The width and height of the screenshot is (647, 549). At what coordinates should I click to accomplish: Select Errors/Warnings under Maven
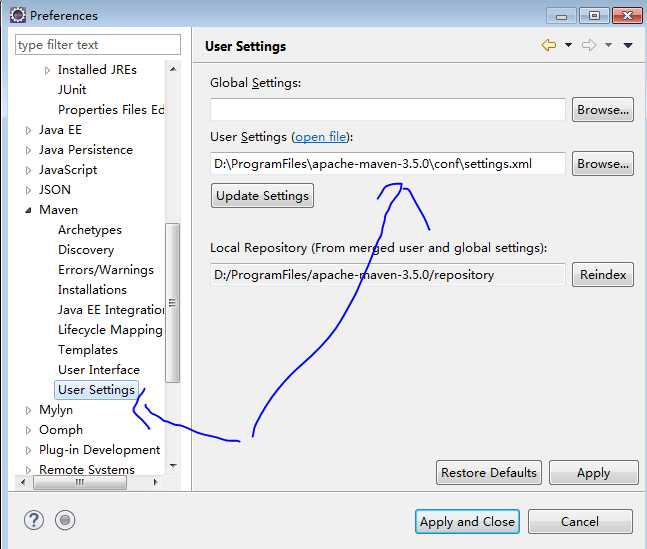point(106,270)
